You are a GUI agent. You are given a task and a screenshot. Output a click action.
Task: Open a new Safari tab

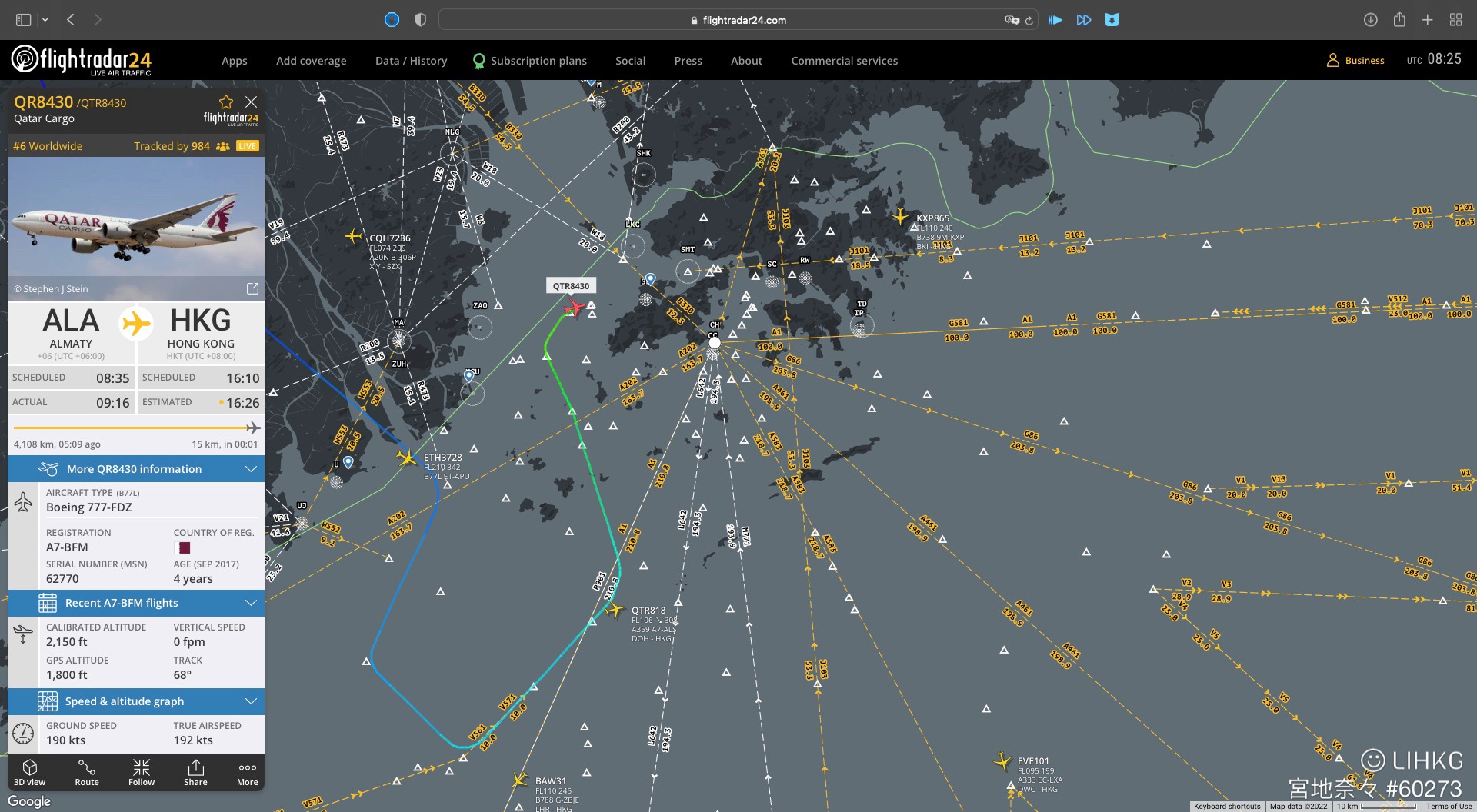(x=1428, y=20)
